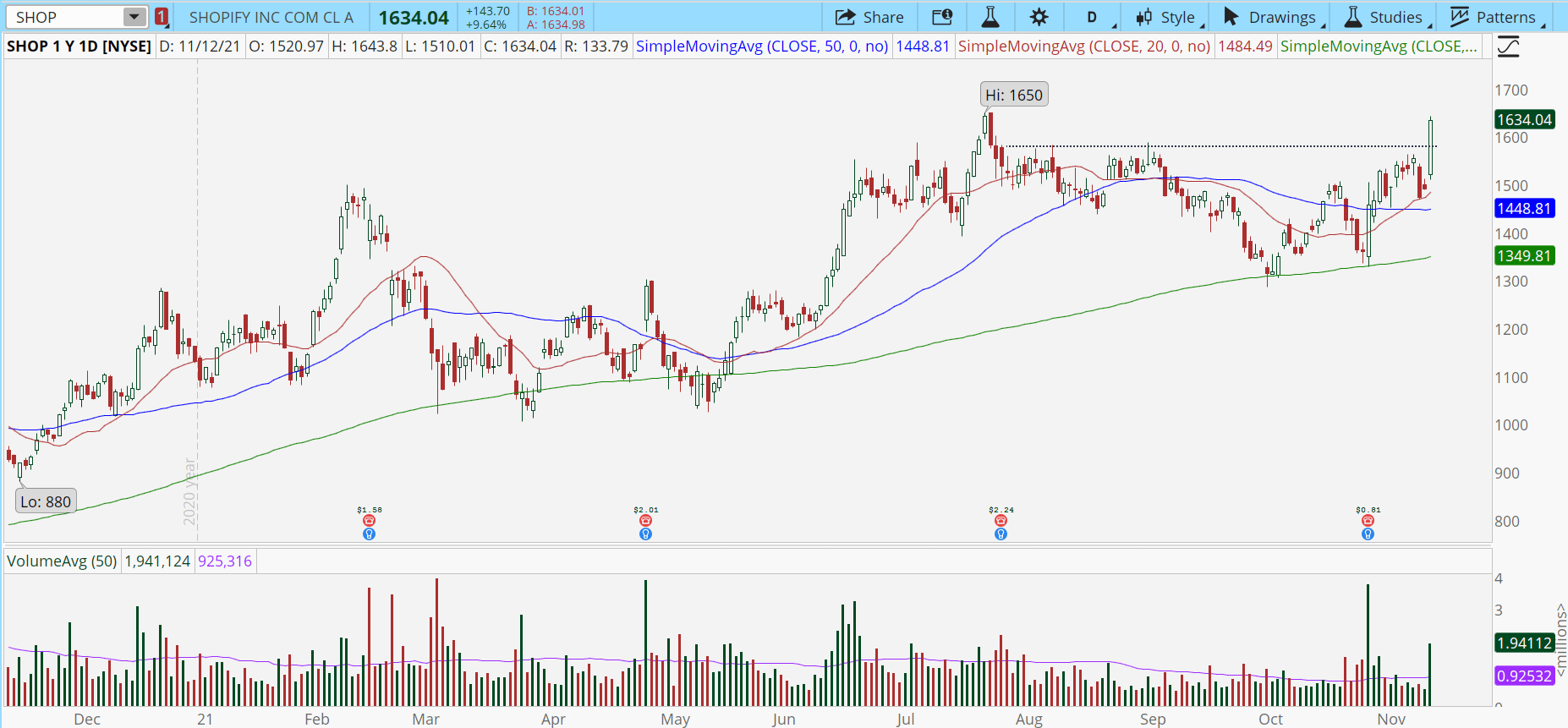Click the O: 1520.97 open value

pos(287,47)
